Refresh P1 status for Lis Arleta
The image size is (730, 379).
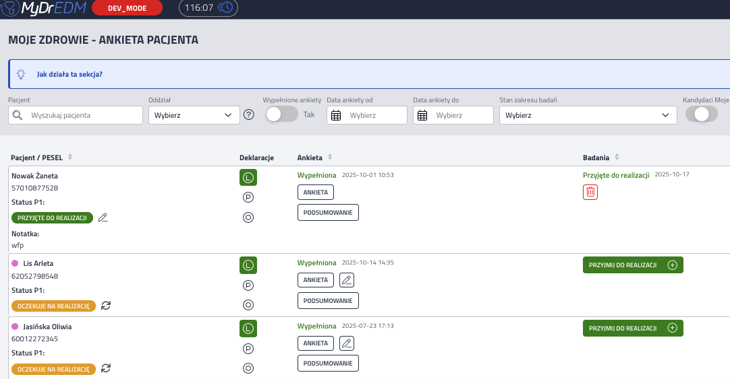click(x=106, y=305)
